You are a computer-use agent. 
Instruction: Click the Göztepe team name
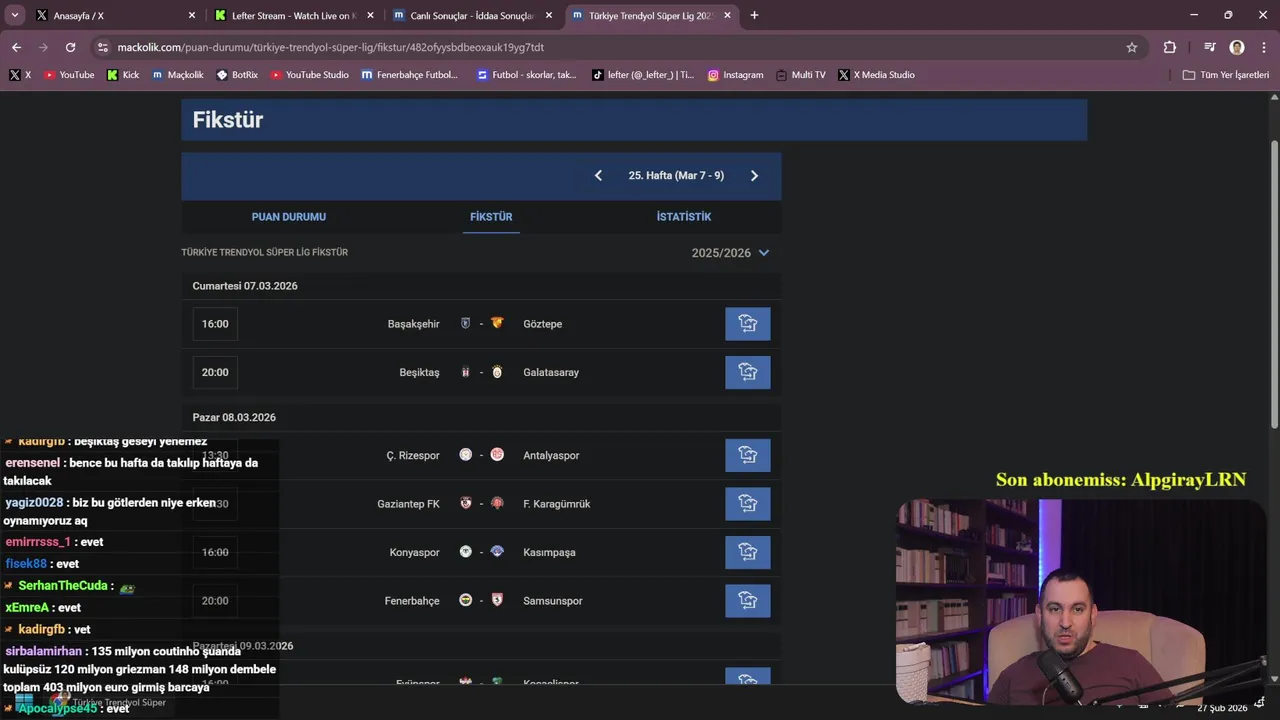[543, 324]
